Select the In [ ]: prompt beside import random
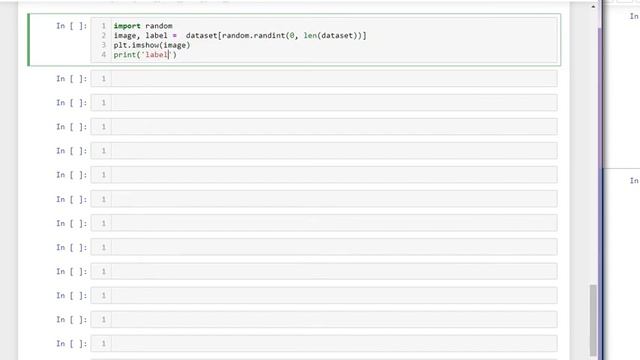 point(71,26)
